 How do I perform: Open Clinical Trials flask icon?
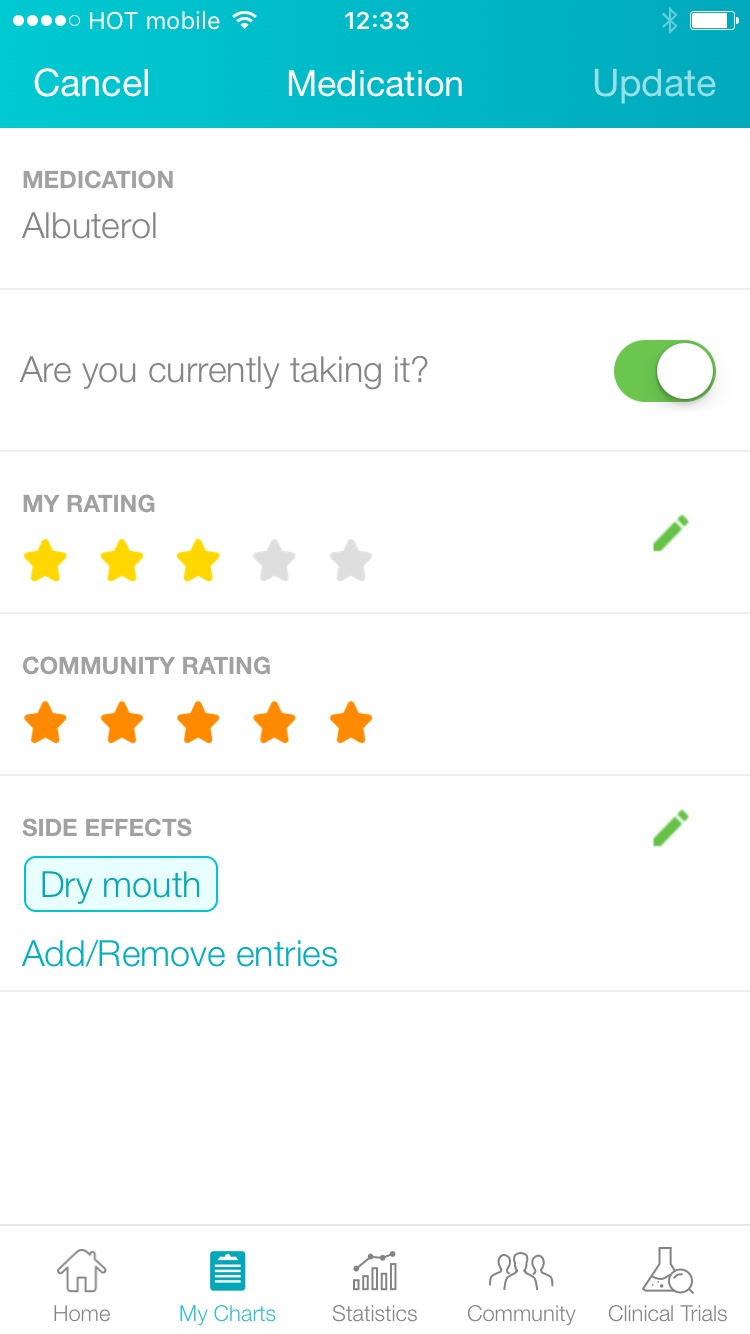[x=667, y=1271]
